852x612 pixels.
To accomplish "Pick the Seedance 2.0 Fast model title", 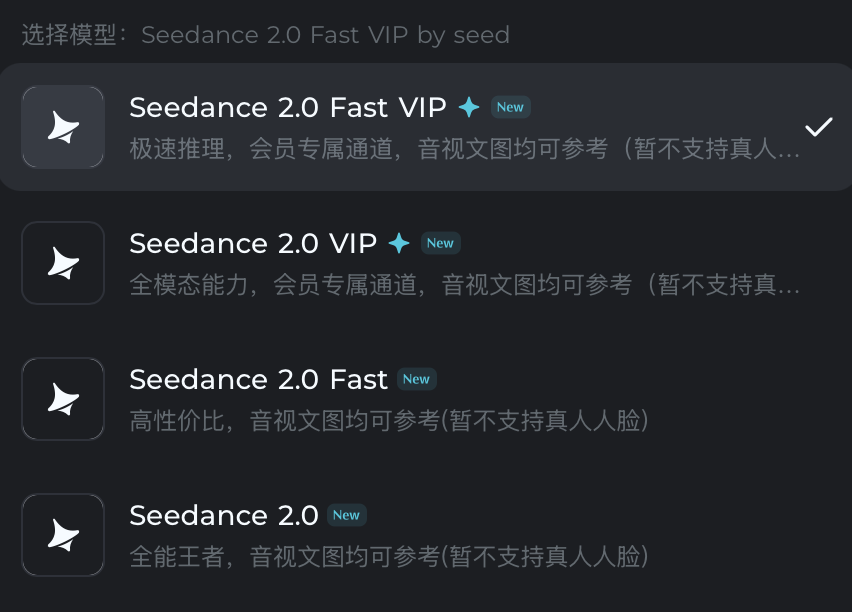I will click(258, 379).
